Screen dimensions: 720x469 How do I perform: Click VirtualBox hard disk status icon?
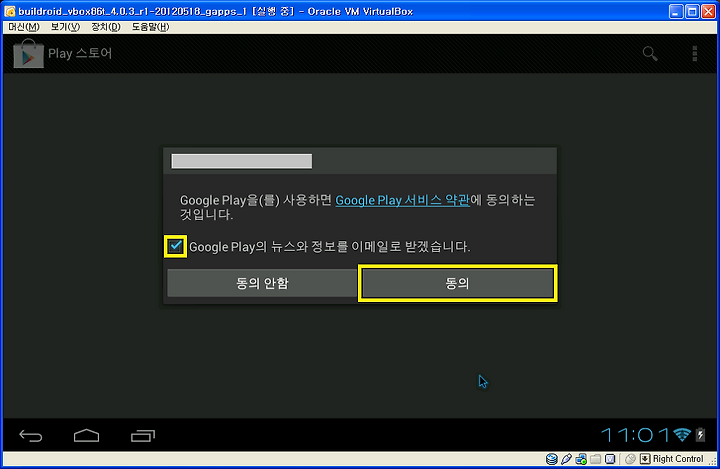(551, 459)
